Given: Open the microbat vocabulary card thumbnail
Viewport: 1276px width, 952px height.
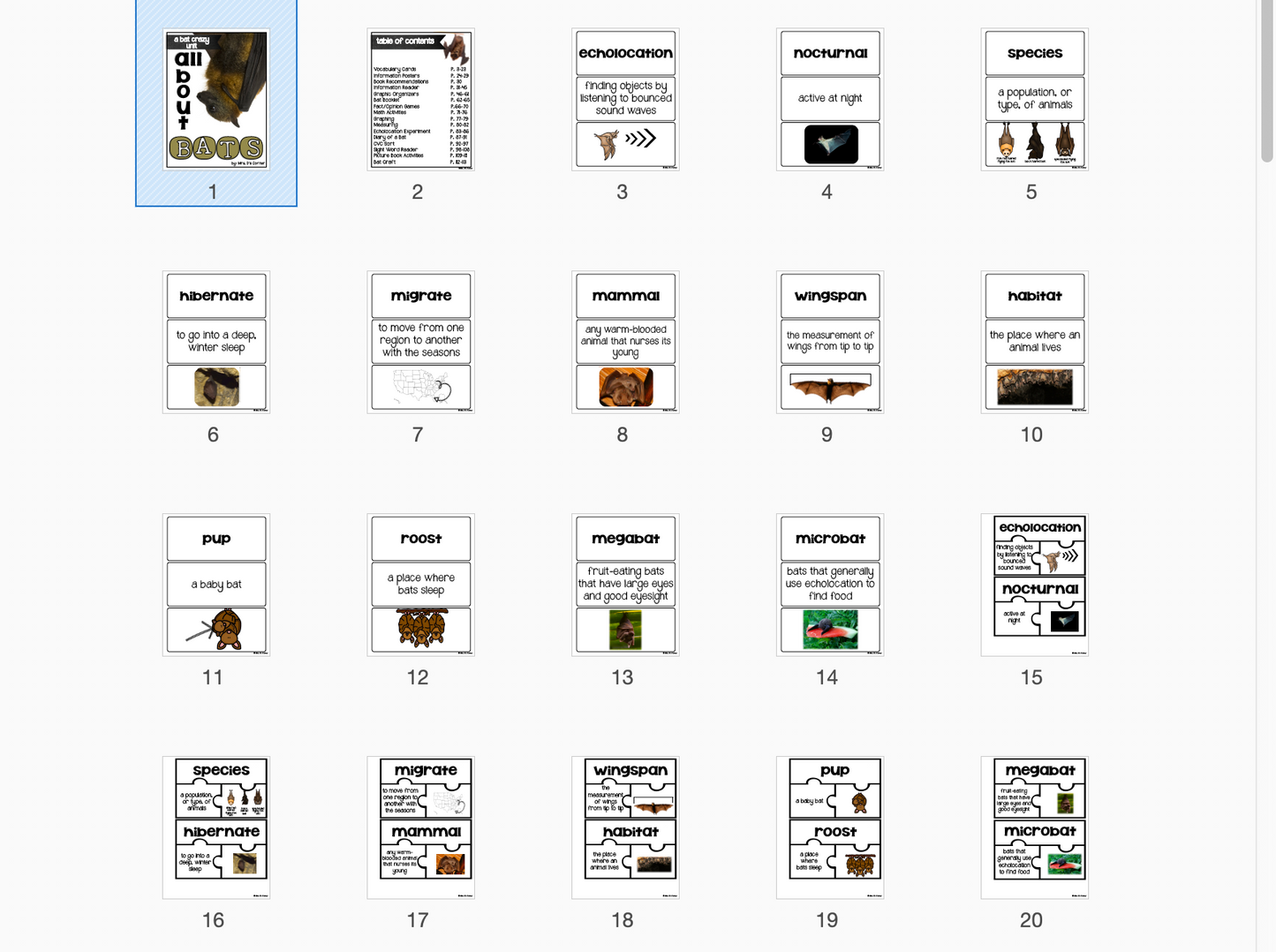Looking at the screenshot, I should 830,586.
